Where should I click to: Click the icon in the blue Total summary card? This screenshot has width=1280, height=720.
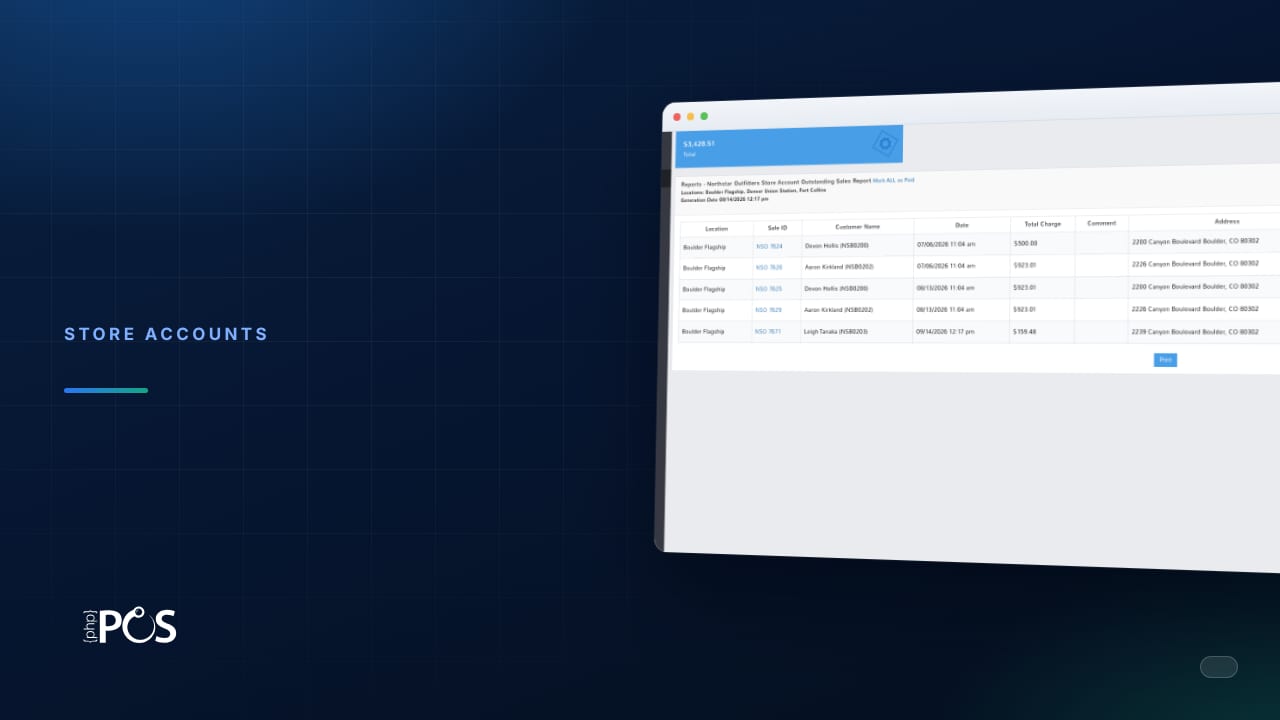point(885,144)
